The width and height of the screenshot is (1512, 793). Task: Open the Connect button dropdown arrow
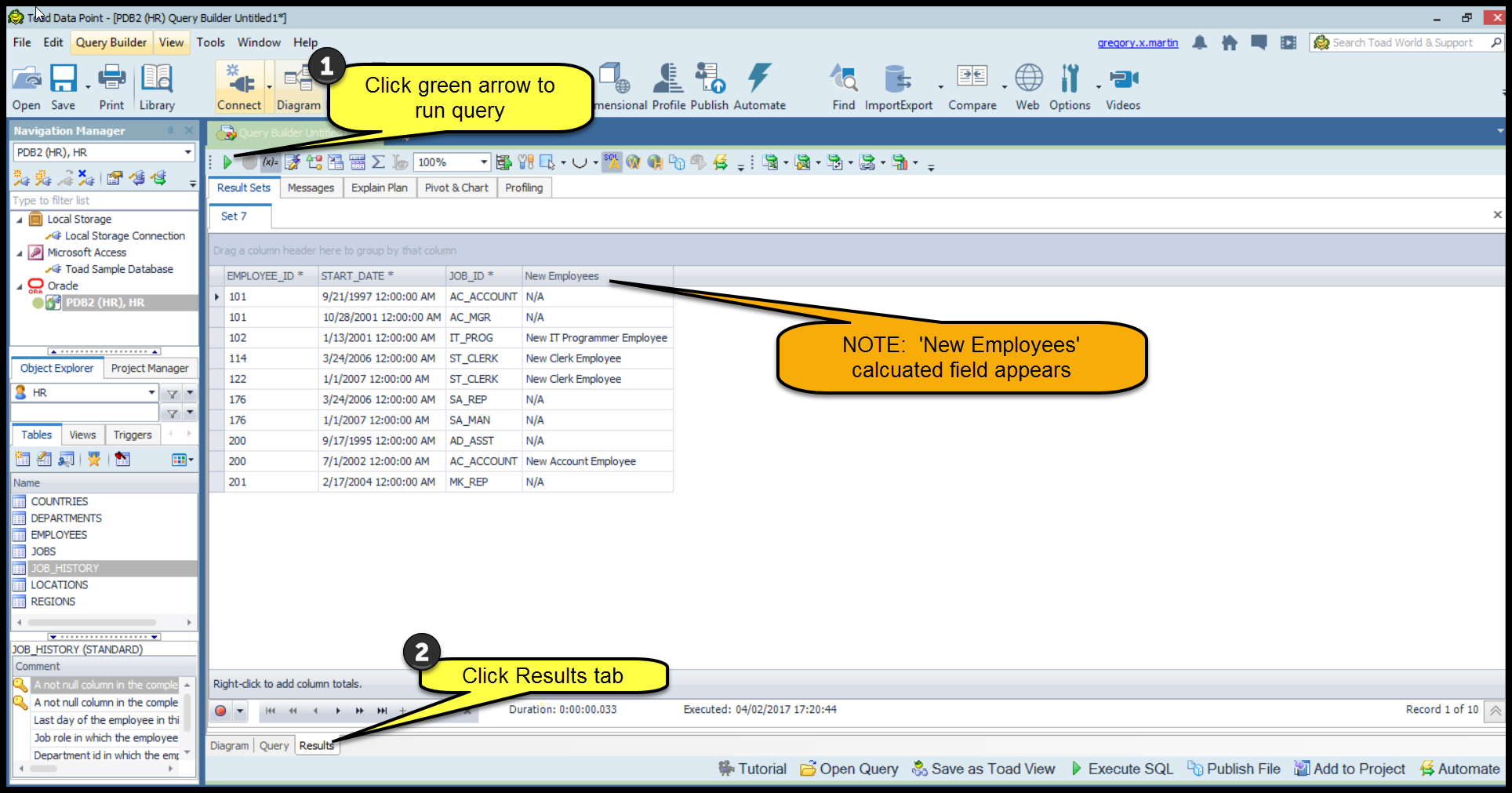coord(269,87)
